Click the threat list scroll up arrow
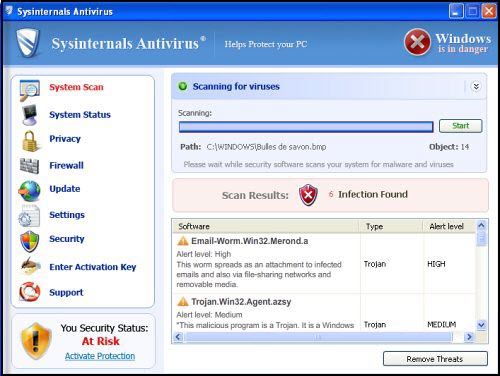This screenshot has width=500, height=376. coord(481,225)
